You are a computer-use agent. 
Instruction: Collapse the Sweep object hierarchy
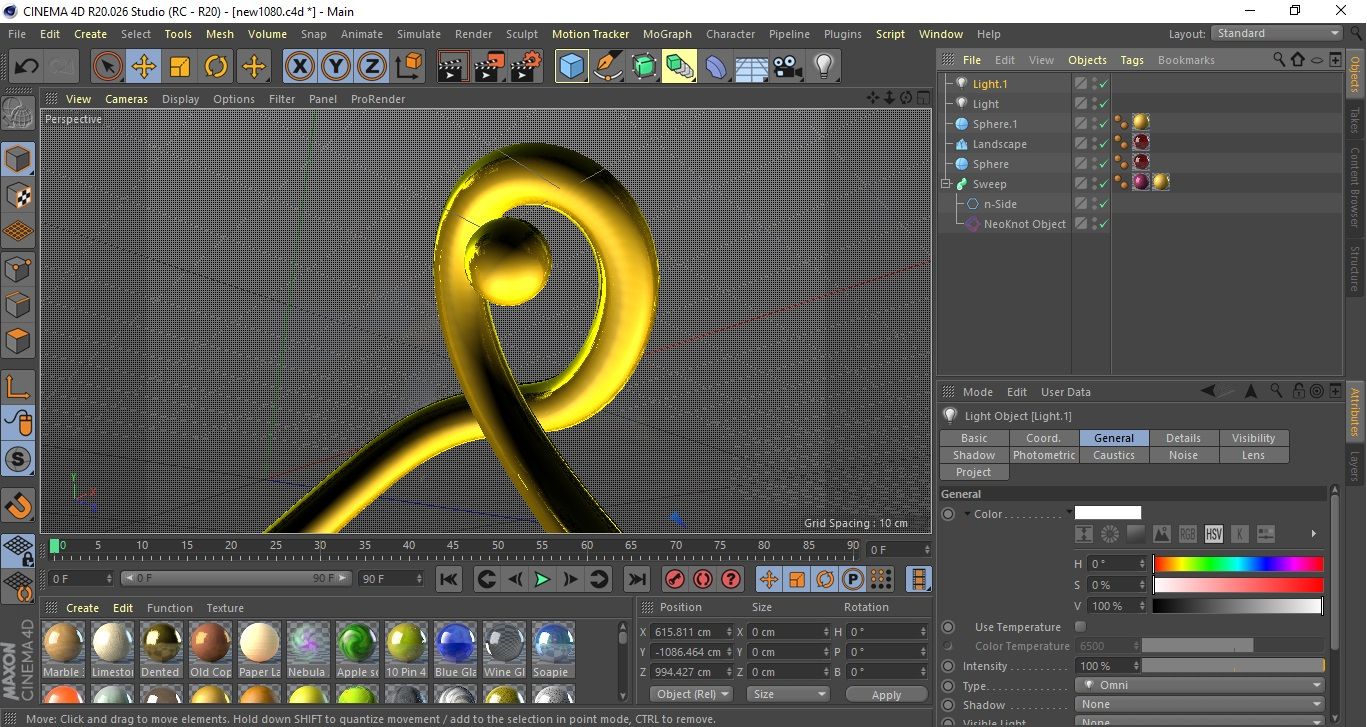[x=945, y=184]
